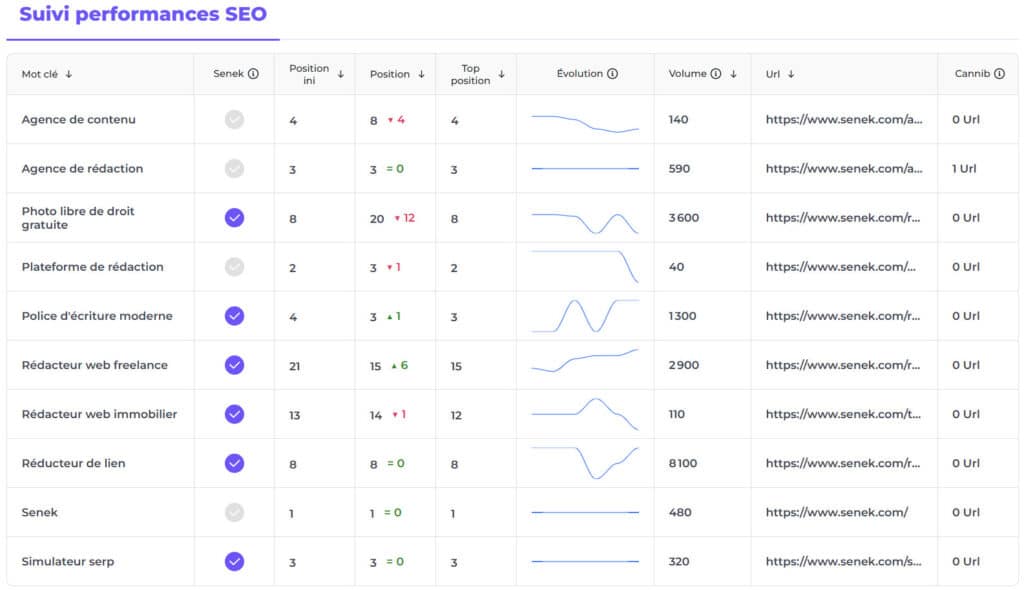Click evolution chart for Photo libre de droit
The width and height of the screenshot is (1024, 590).
point(585,223)
